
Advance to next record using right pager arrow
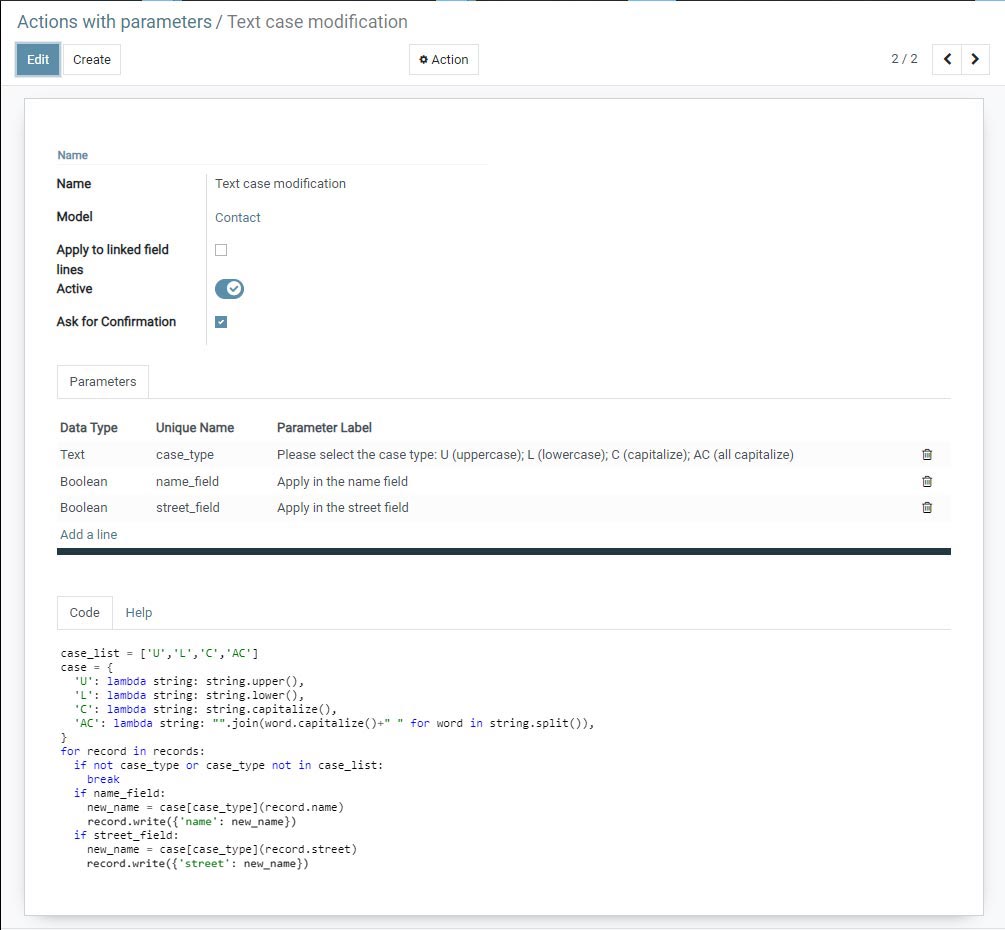tap(974, 59)
